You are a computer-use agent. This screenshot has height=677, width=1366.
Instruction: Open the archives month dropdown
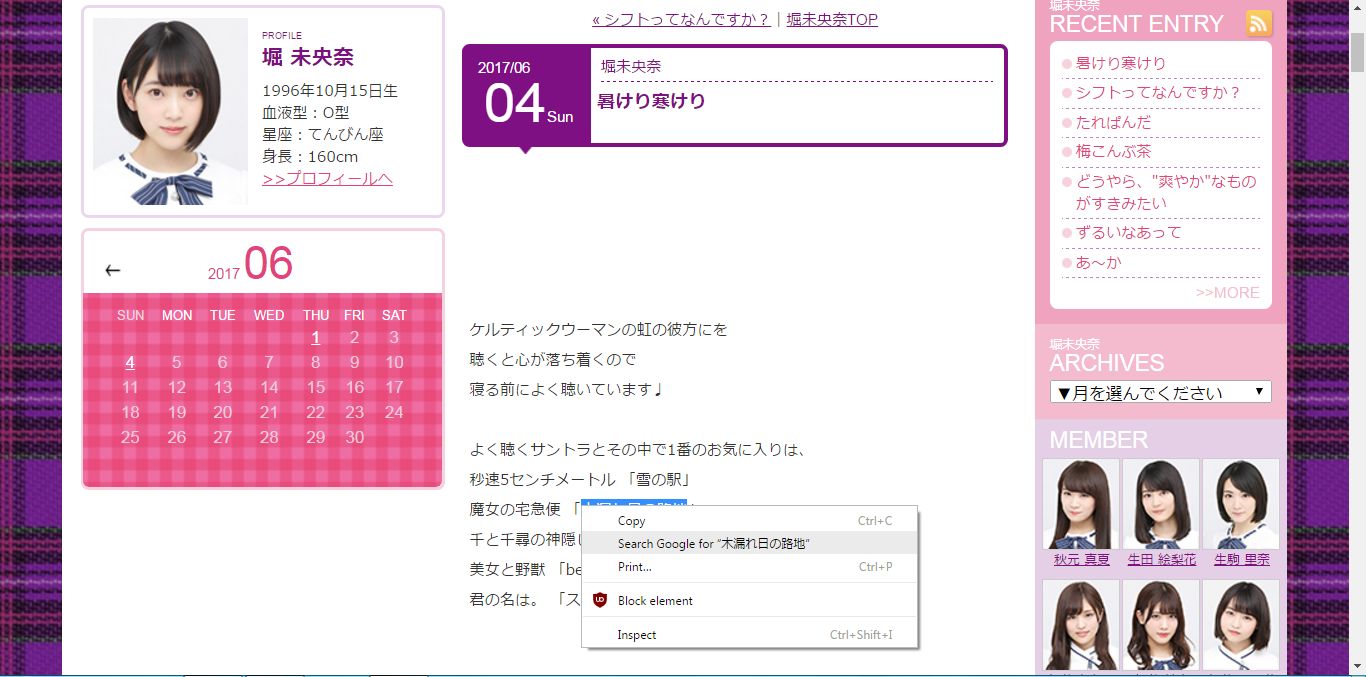[x=1160, y=392]
